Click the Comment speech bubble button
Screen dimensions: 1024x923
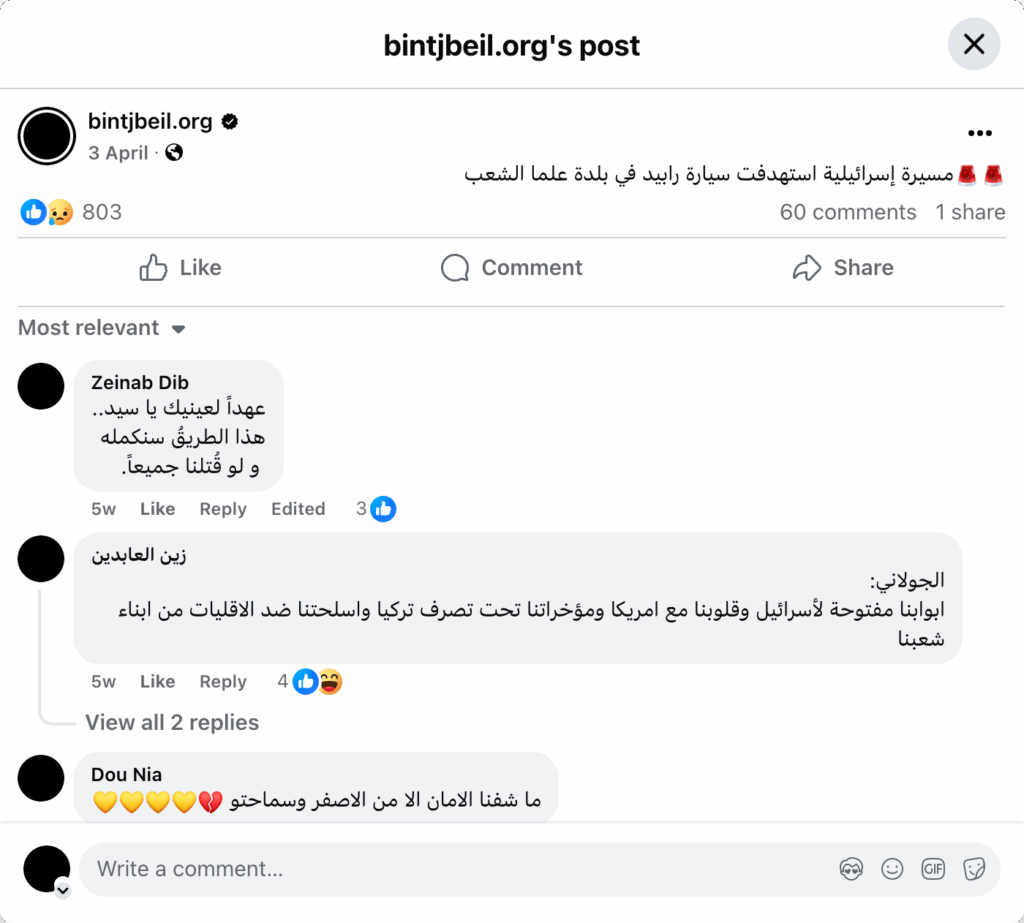(511, 268)
